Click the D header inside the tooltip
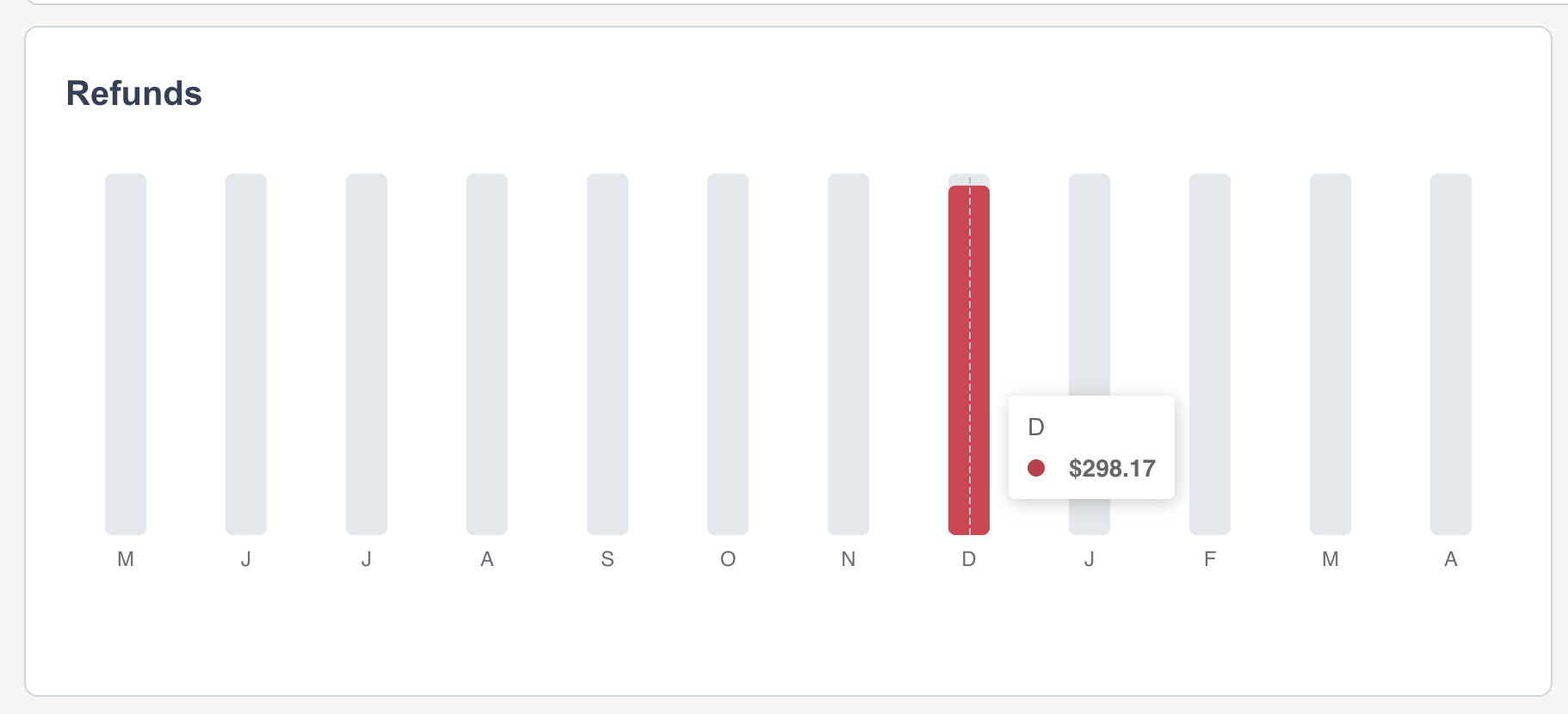Viewport: 1568px width, 714px height. 1036,427
